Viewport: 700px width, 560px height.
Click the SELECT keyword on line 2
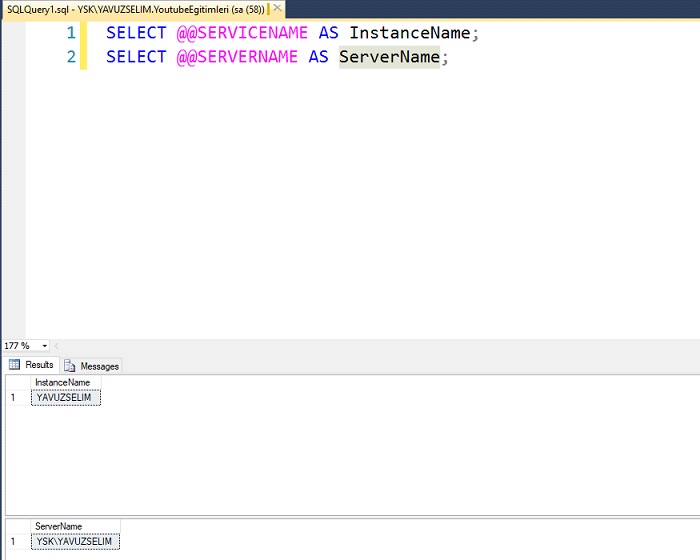click(136, 57)
